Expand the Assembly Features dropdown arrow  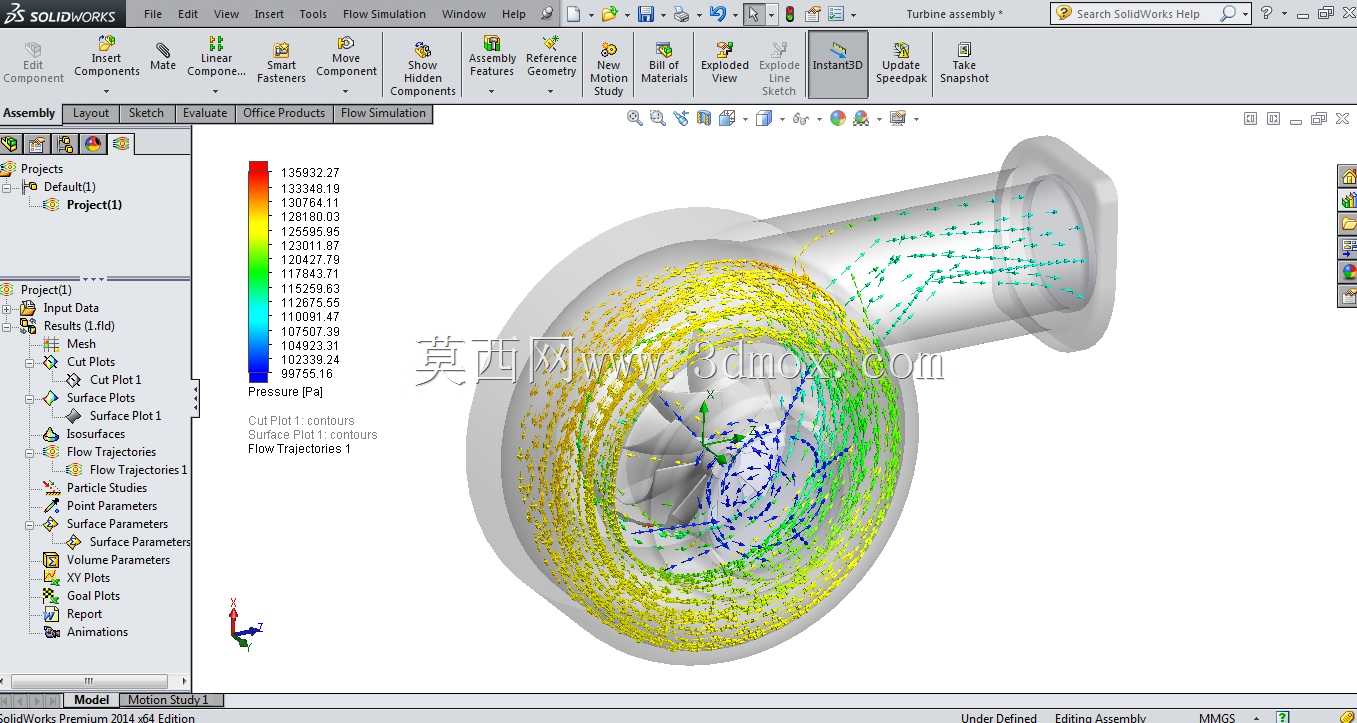click(491, 91)
